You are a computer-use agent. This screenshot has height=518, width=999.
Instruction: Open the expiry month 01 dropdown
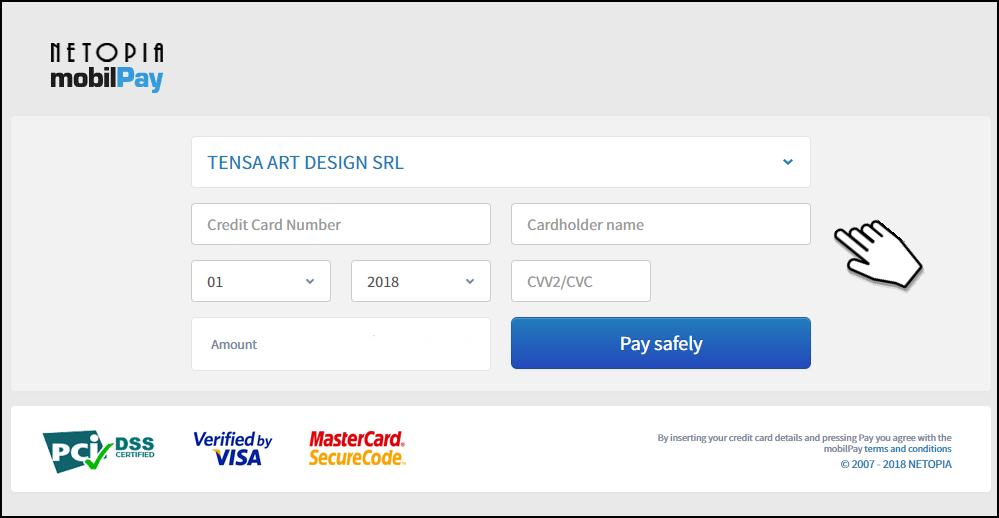(261, 281)
